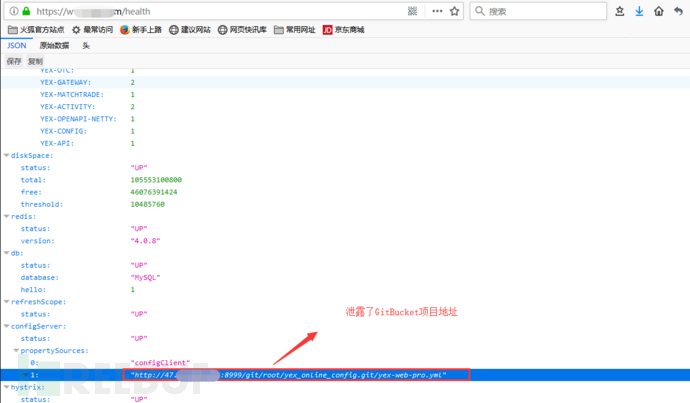
Task: Click the threshold key under diskSpace
Action: [42, 204]
